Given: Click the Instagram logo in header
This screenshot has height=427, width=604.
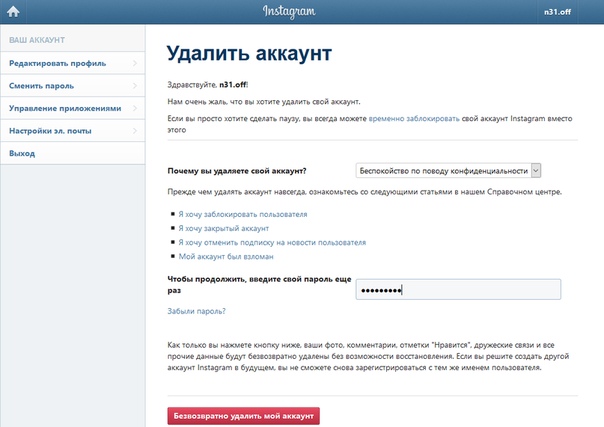Looking at the screenshot, I should click(289, 12).
